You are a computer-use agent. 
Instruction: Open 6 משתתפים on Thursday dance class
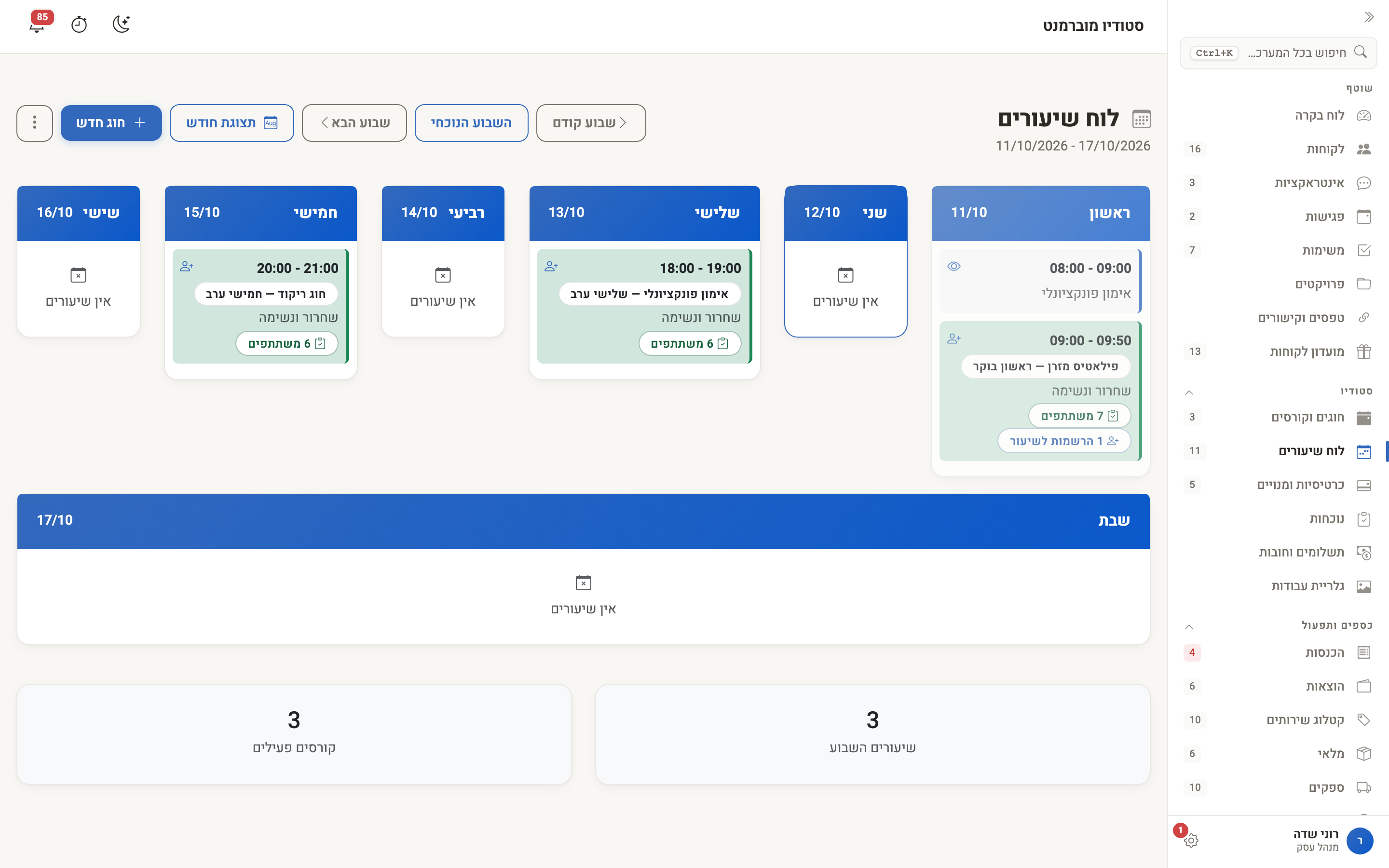click(286, 343)
